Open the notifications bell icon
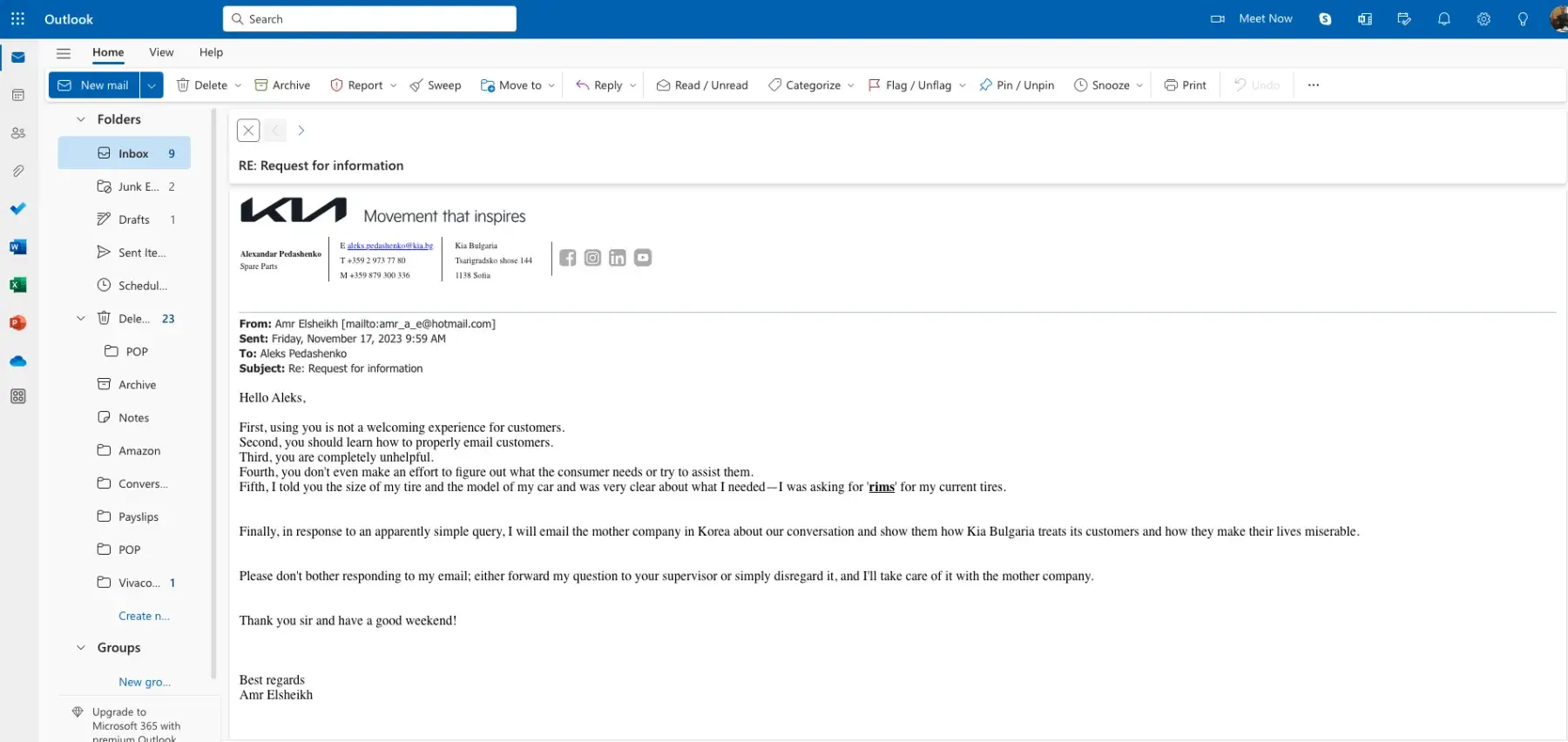The image size is (1568, 742). point(1443,19)
